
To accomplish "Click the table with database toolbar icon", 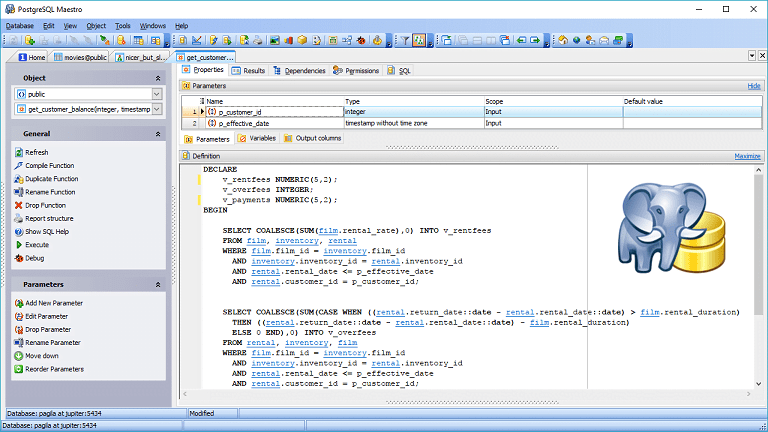I will point(139,41).
